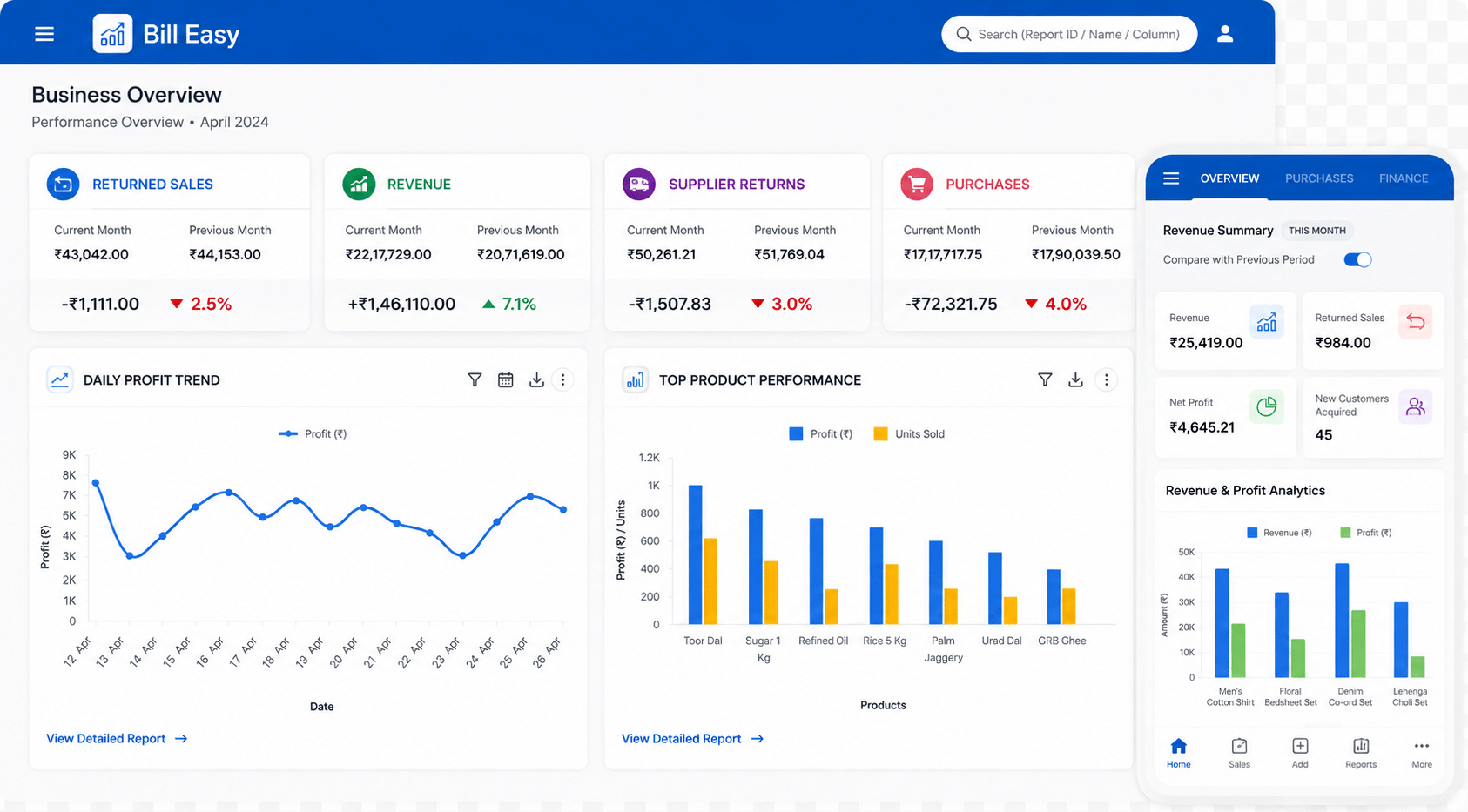Switch to the OVERVIEW tab

[1229, 178]
